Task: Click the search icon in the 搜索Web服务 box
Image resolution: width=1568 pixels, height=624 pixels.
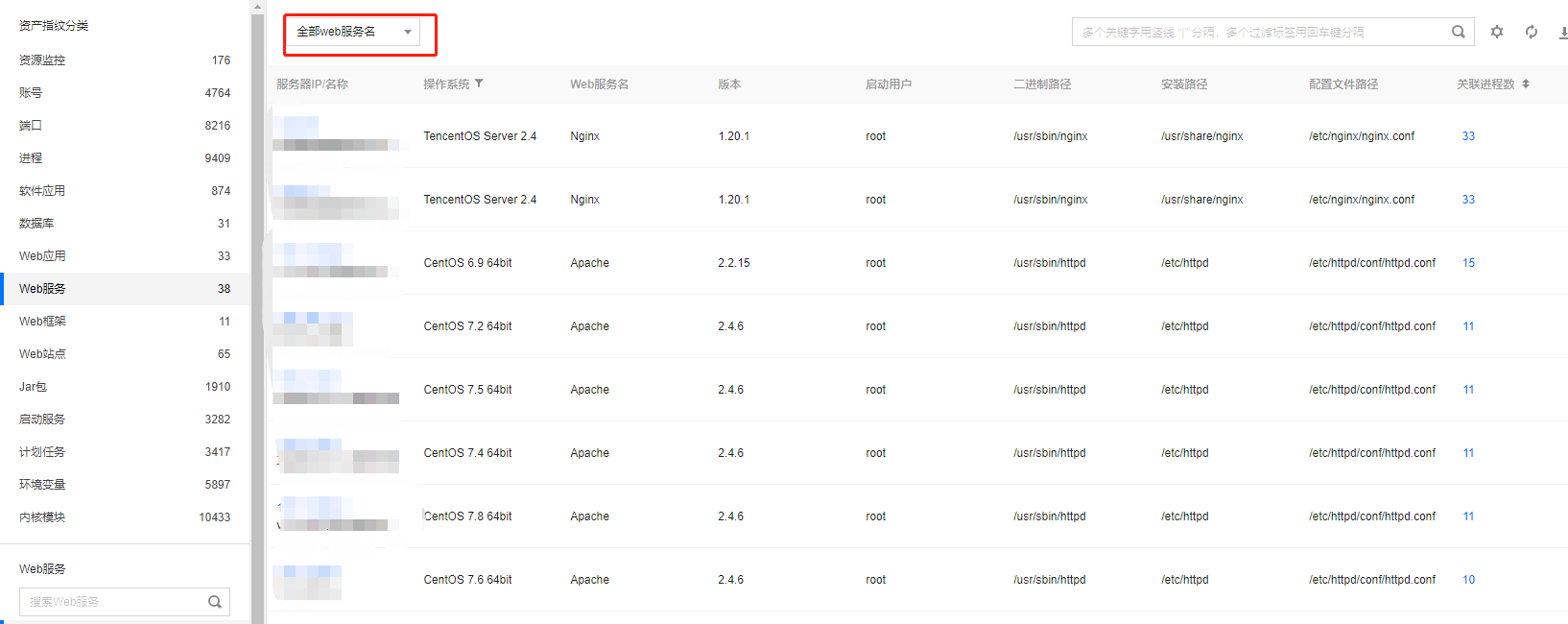Action: [215, 602]
